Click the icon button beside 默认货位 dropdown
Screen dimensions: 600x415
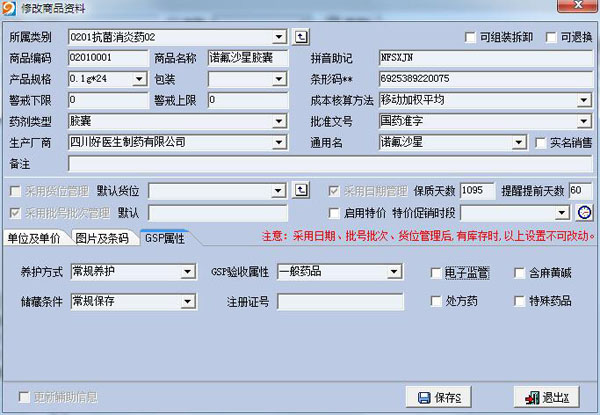pos(301,190)
